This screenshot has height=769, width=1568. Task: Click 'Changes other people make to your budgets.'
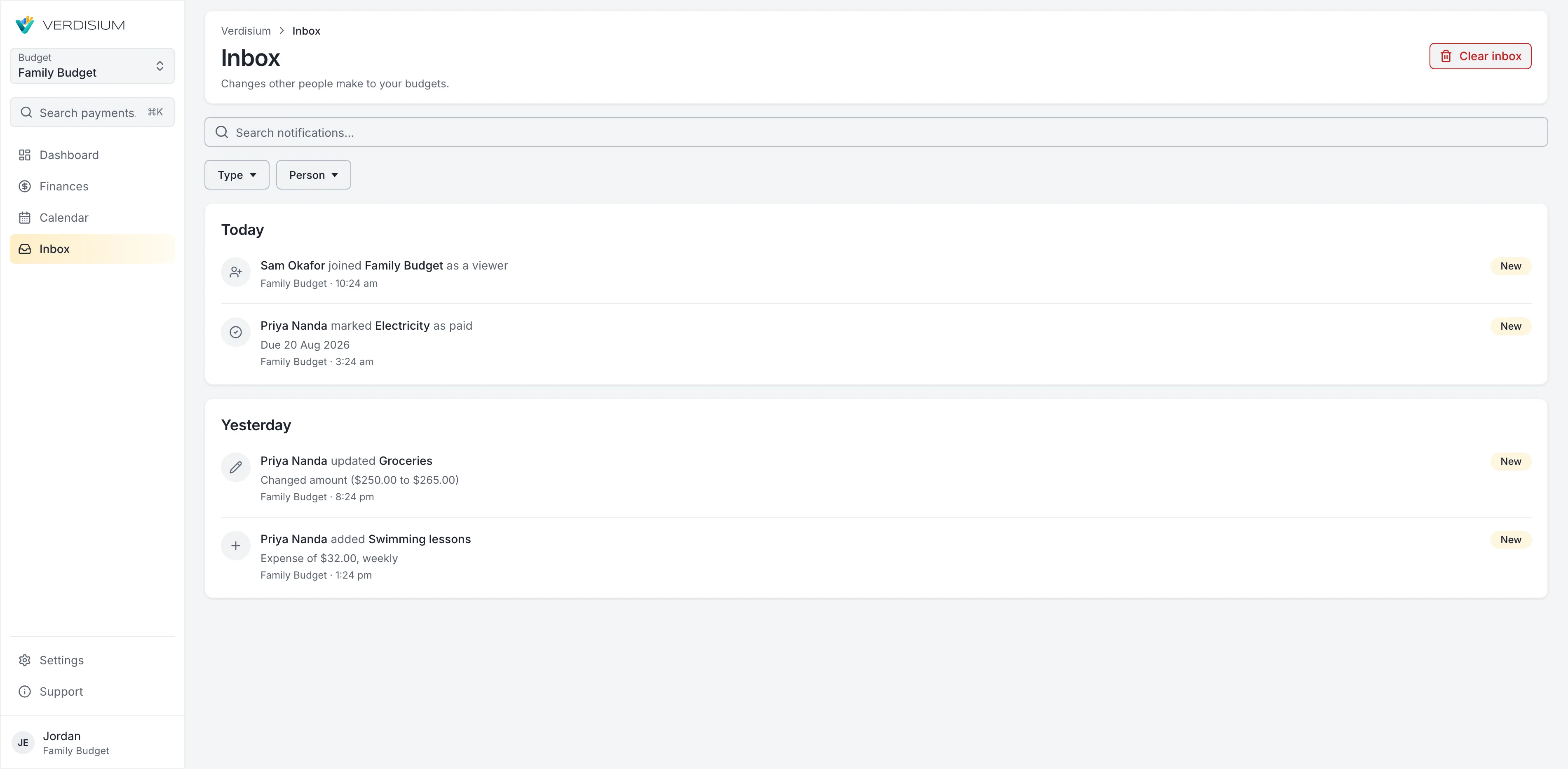(x=335, y=84)
